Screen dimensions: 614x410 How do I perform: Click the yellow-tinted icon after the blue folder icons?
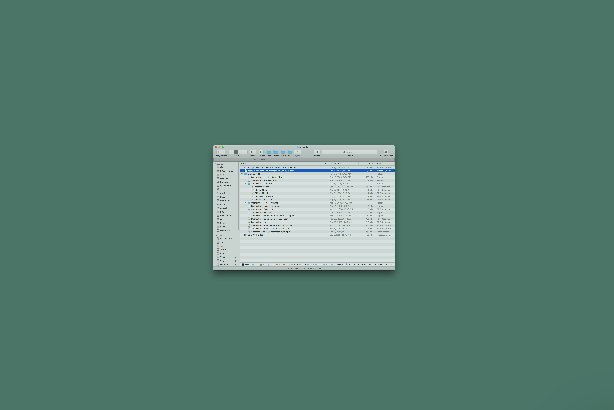298,152
